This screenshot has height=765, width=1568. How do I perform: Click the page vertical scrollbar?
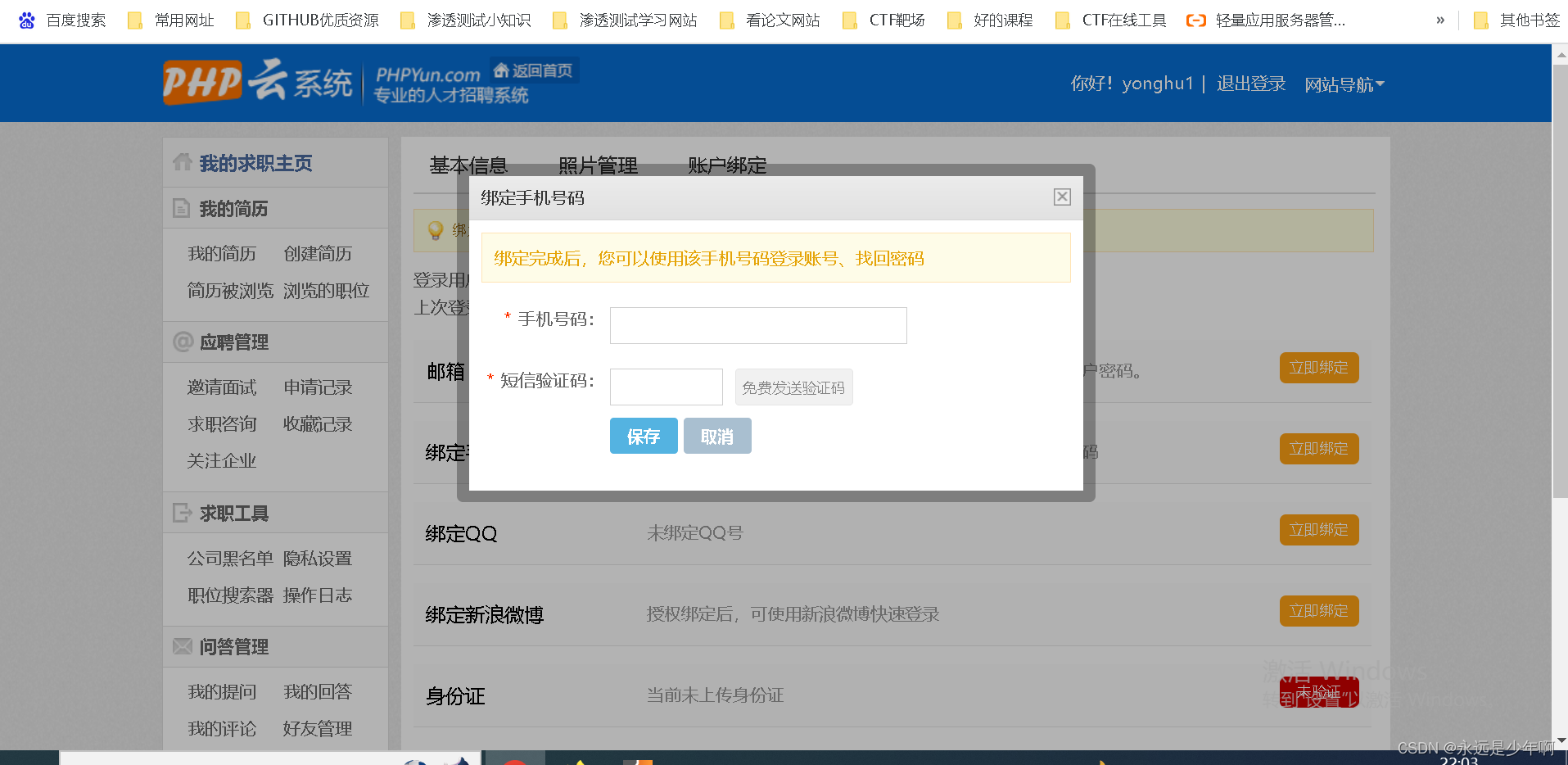click(1560, 280)
